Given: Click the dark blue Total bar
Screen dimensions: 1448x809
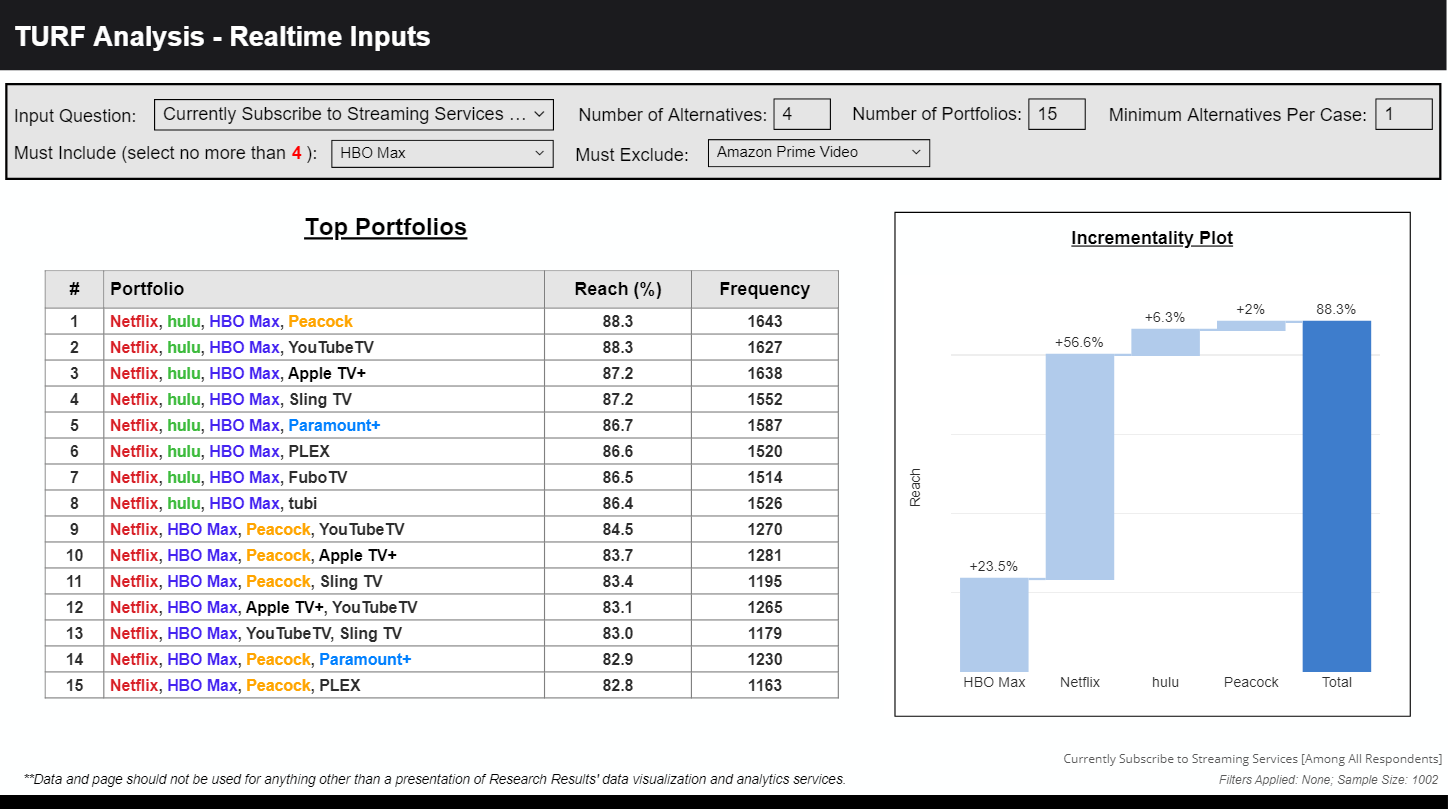Looking at the screenshot, I should (1337, 496).
